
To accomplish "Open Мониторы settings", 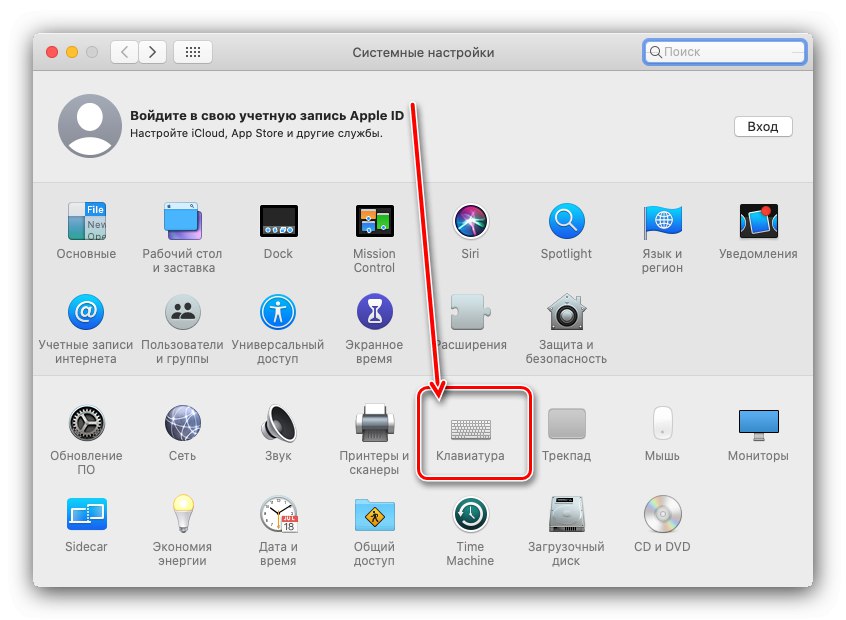I will (x=758, y=424).
